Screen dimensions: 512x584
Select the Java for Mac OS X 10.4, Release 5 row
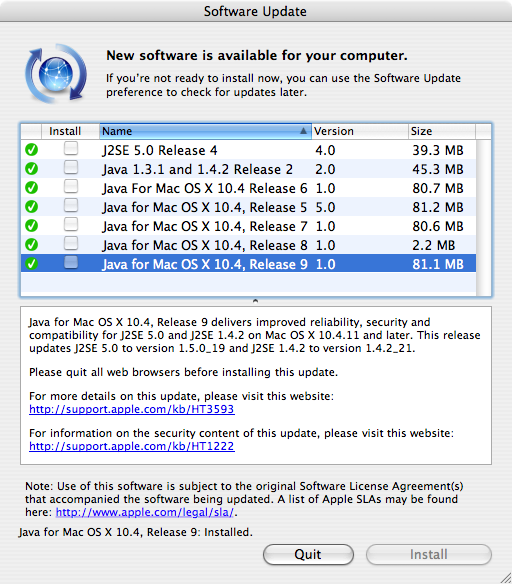(x=248, y=207)
